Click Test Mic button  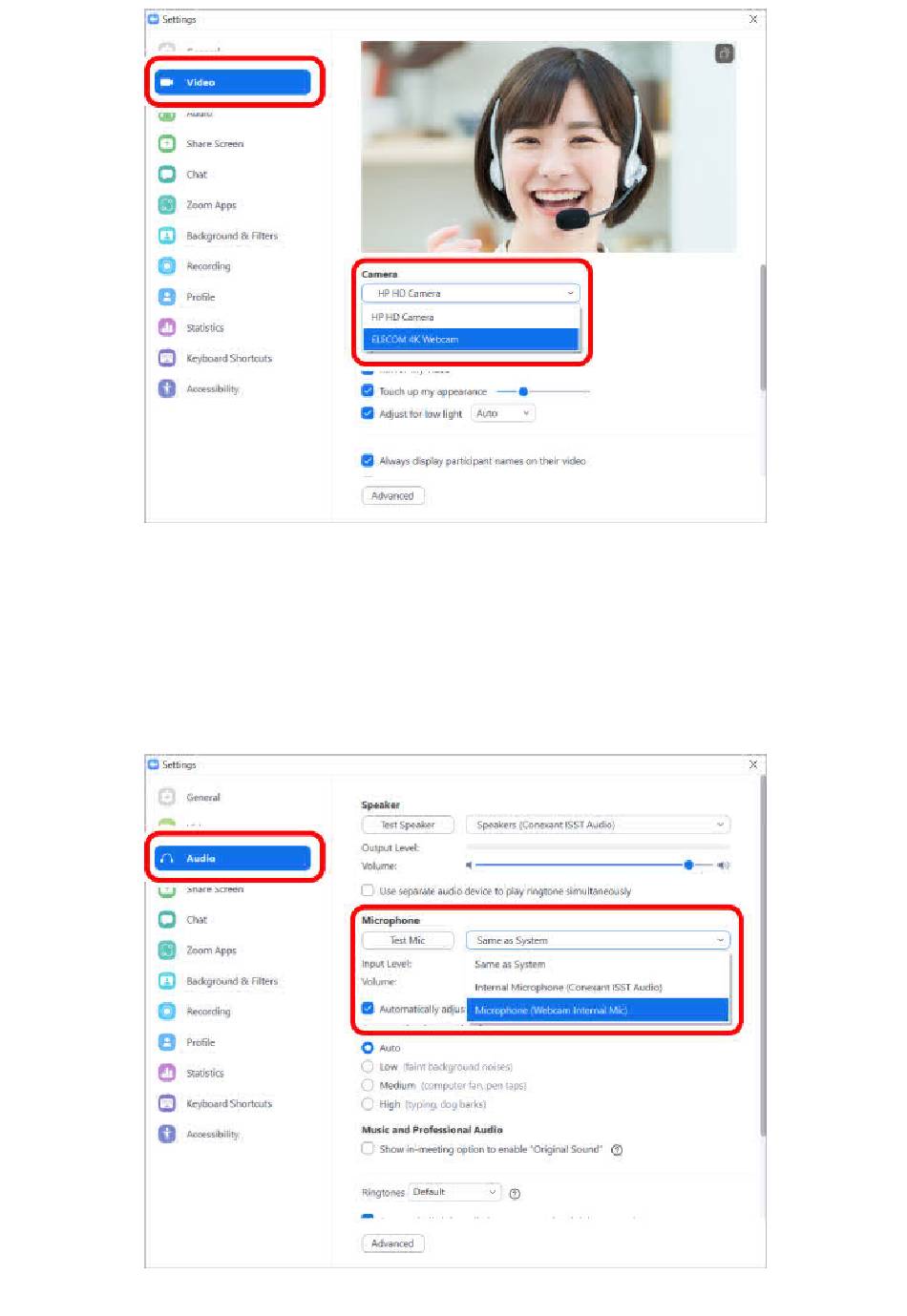click(408, 940)
